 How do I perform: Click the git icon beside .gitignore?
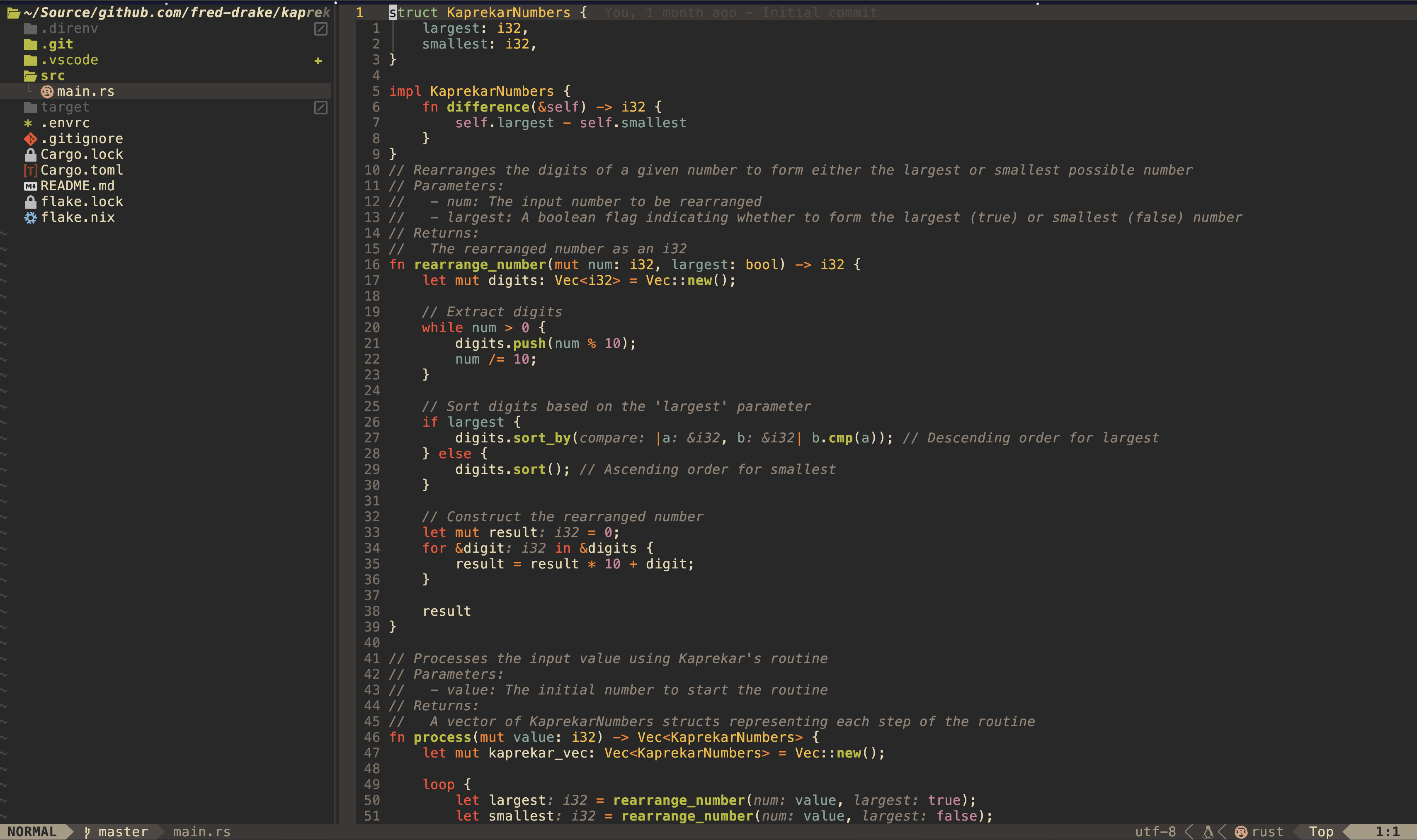point(31,138)
